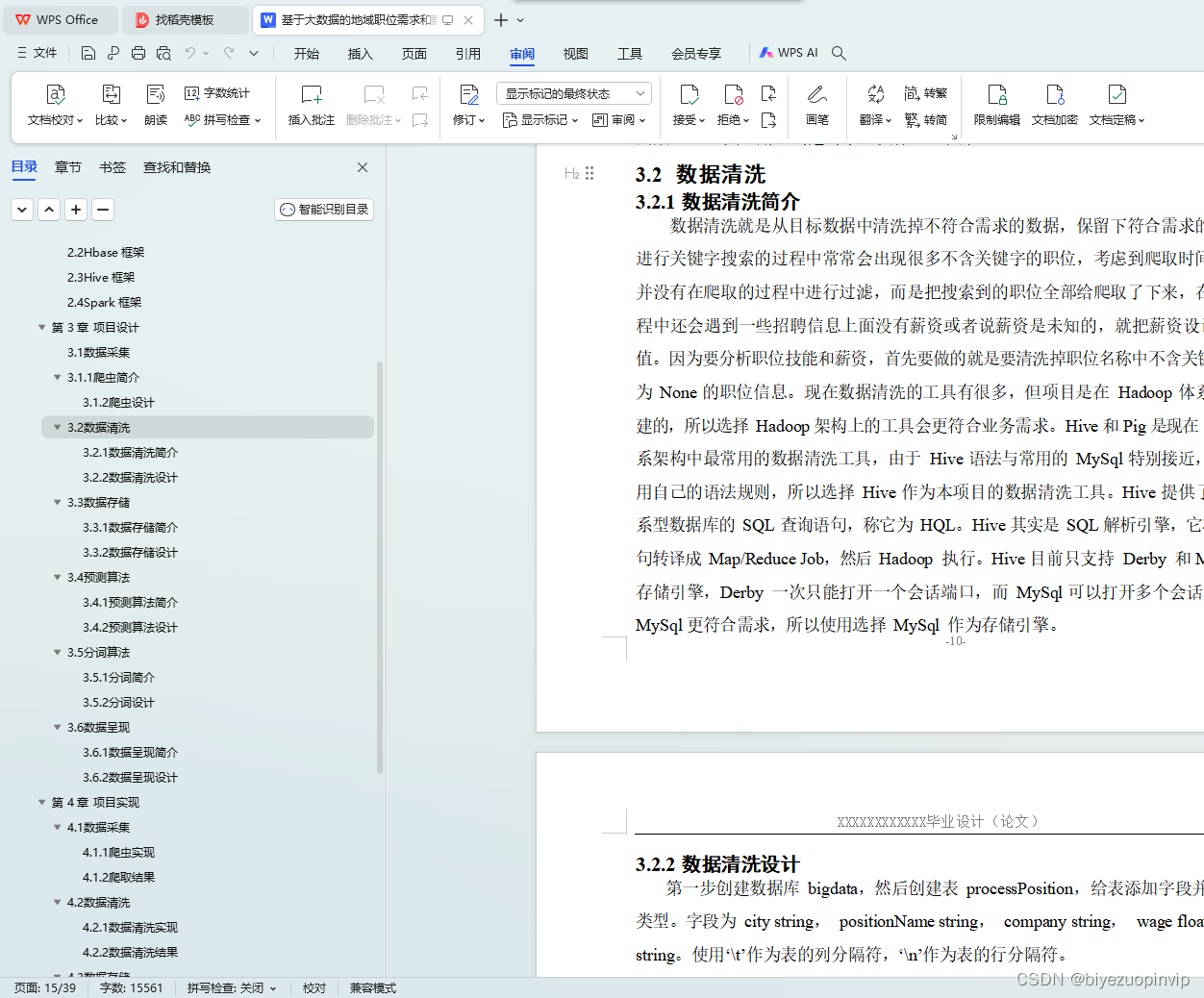Click the 繁转简 convert-to-simplified icon
Screen dimensions: 1204x998
926,121
